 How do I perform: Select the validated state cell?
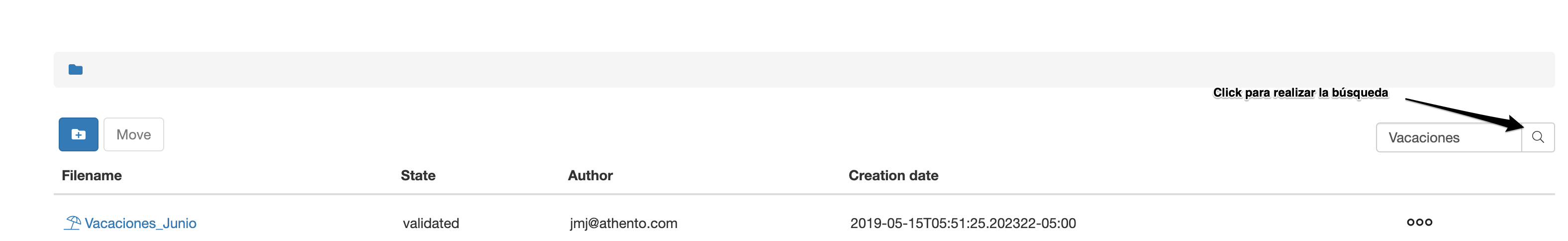click(430, 224)
